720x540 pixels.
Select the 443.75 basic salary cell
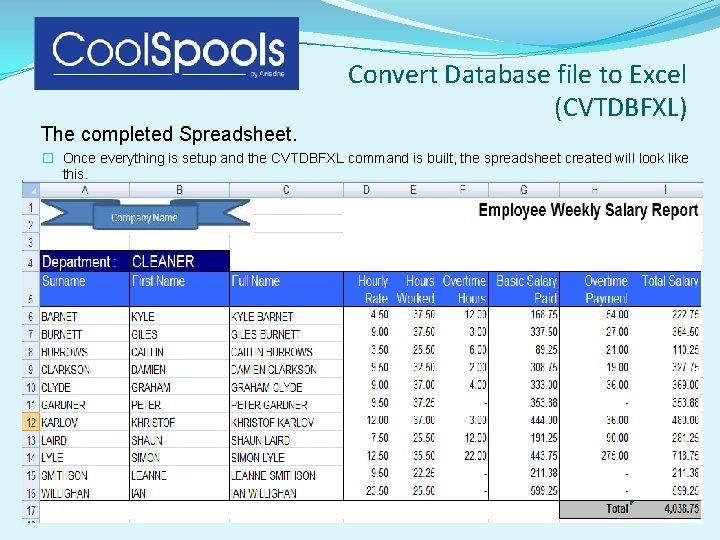[x=524, y=456]
